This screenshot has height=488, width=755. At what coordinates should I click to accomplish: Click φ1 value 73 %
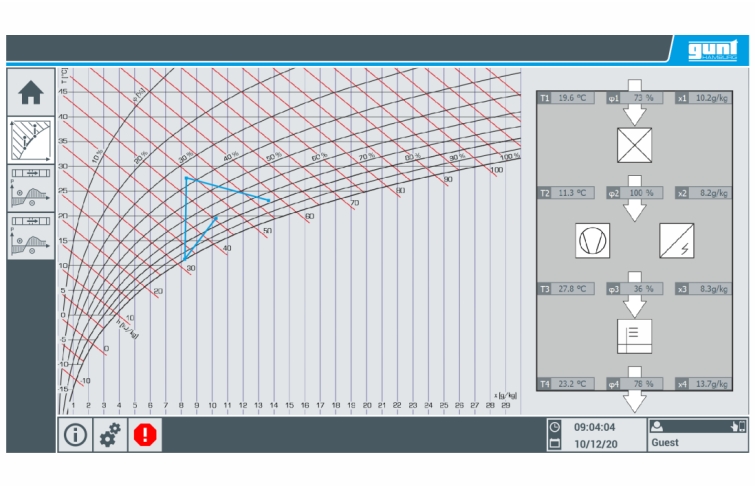643,98
